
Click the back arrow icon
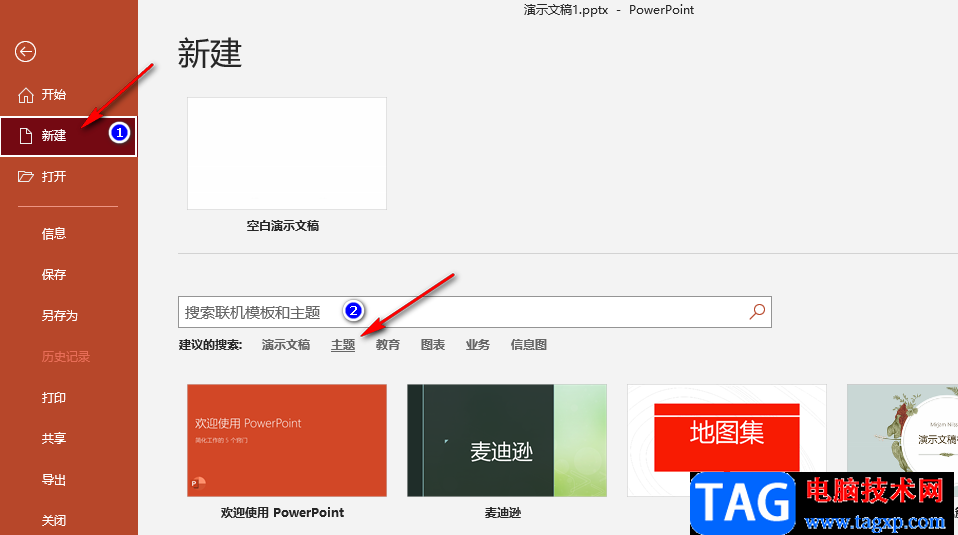pyautogui.click(x=25, y=51)
